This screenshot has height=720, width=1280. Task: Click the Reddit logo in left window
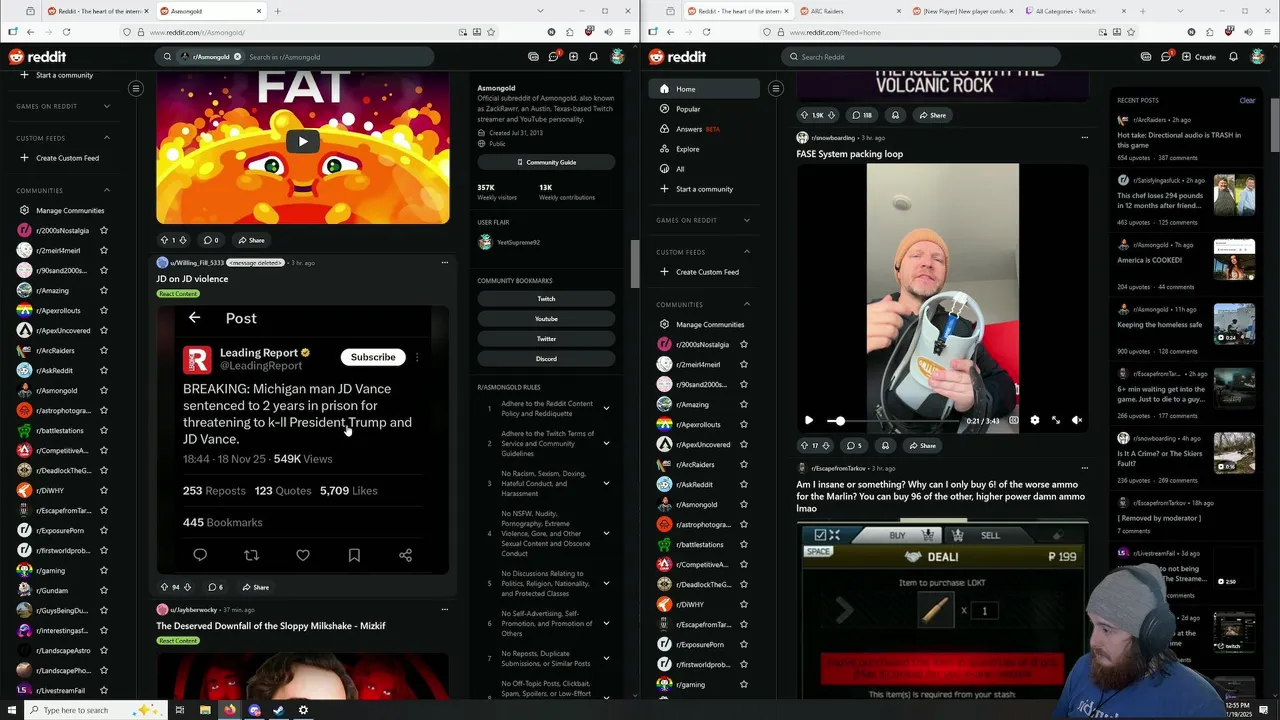click(x=37, y=57)
